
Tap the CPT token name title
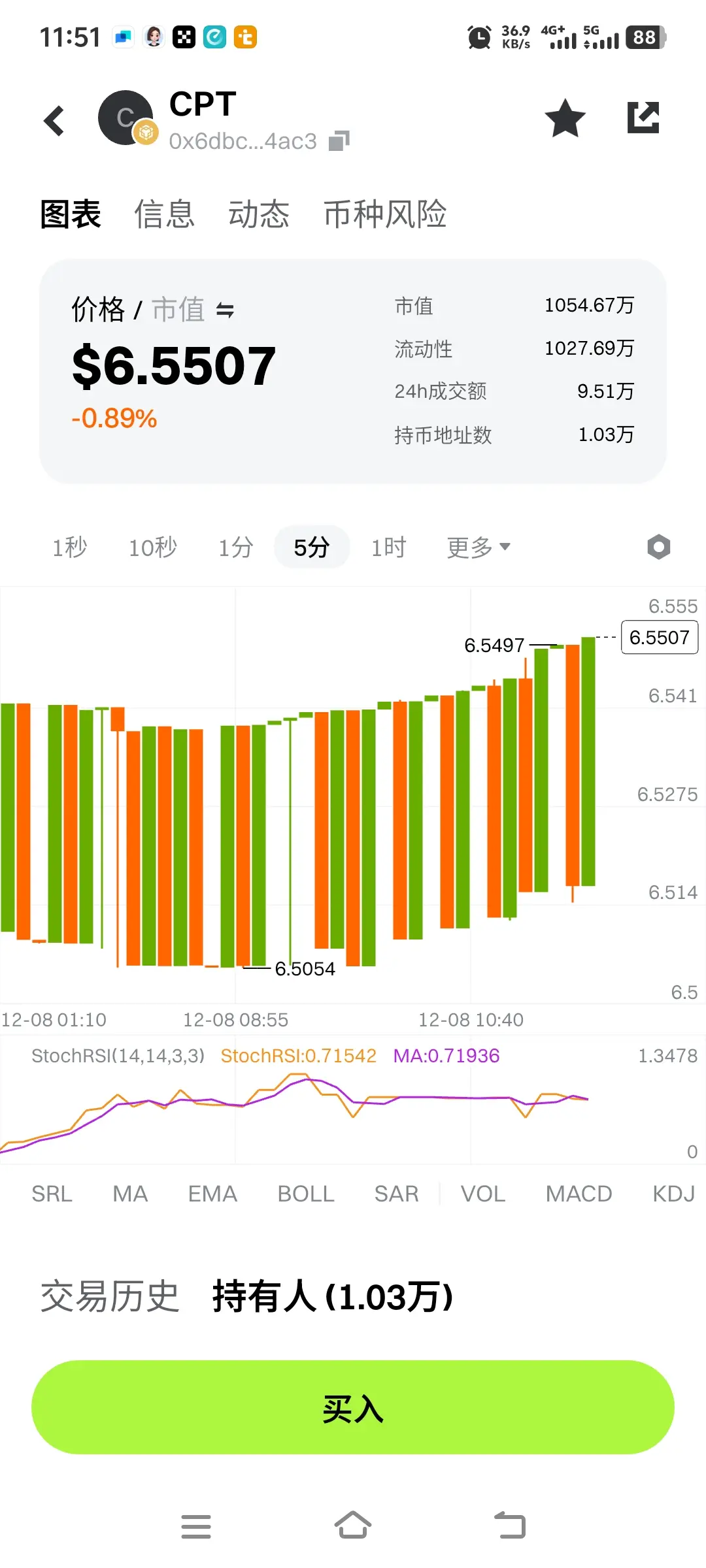(203, 104)
